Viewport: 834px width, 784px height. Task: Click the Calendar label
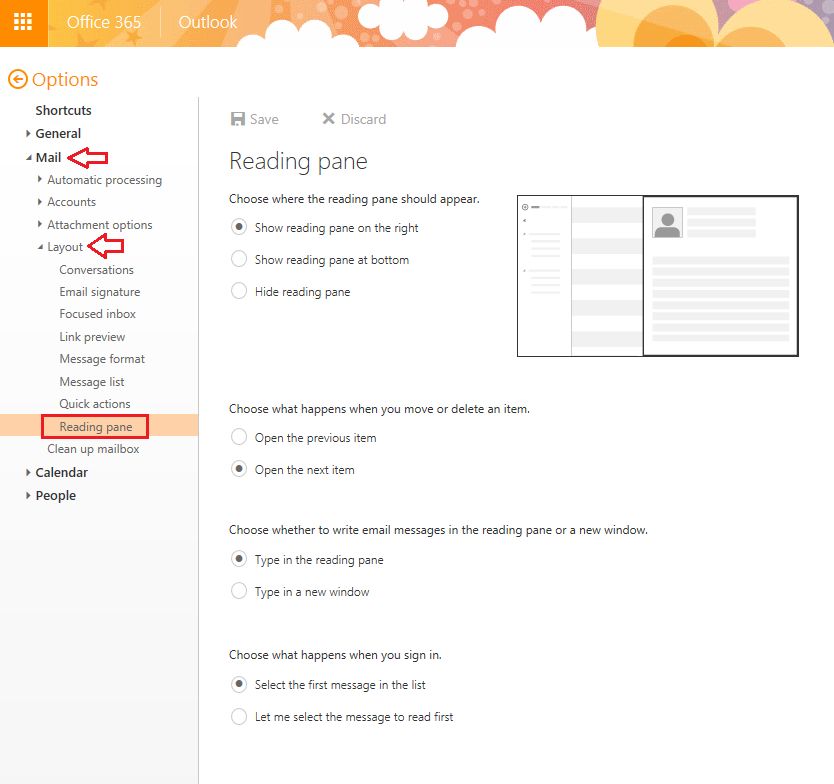[x=61, y=472]
